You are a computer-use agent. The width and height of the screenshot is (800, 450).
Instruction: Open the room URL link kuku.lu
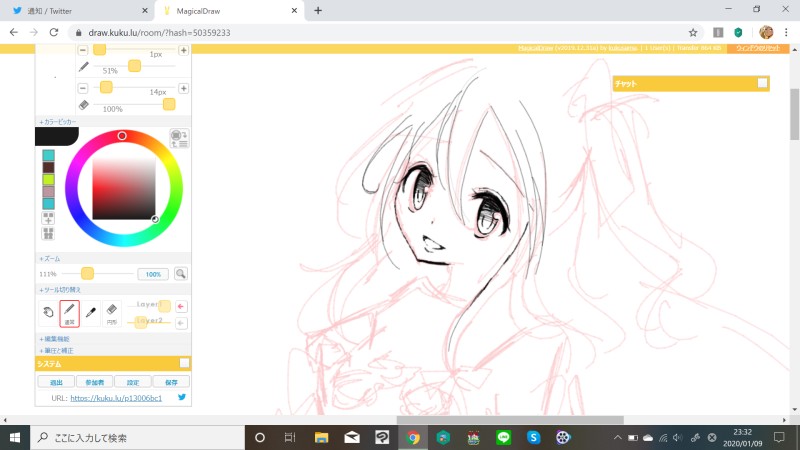click(116, 398)
